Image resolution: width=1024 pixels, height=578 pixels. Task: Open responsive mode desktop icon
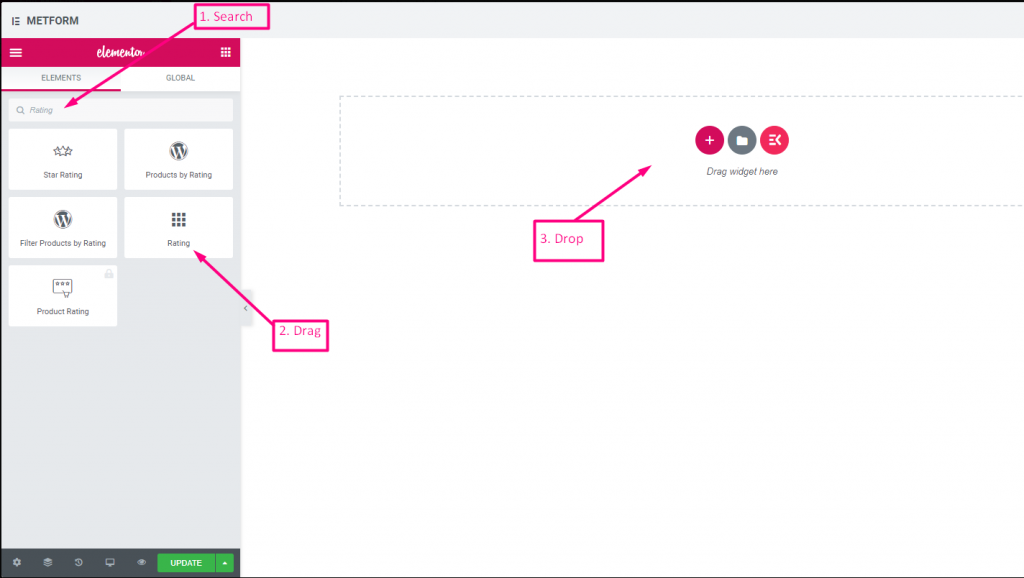[110, 562]
